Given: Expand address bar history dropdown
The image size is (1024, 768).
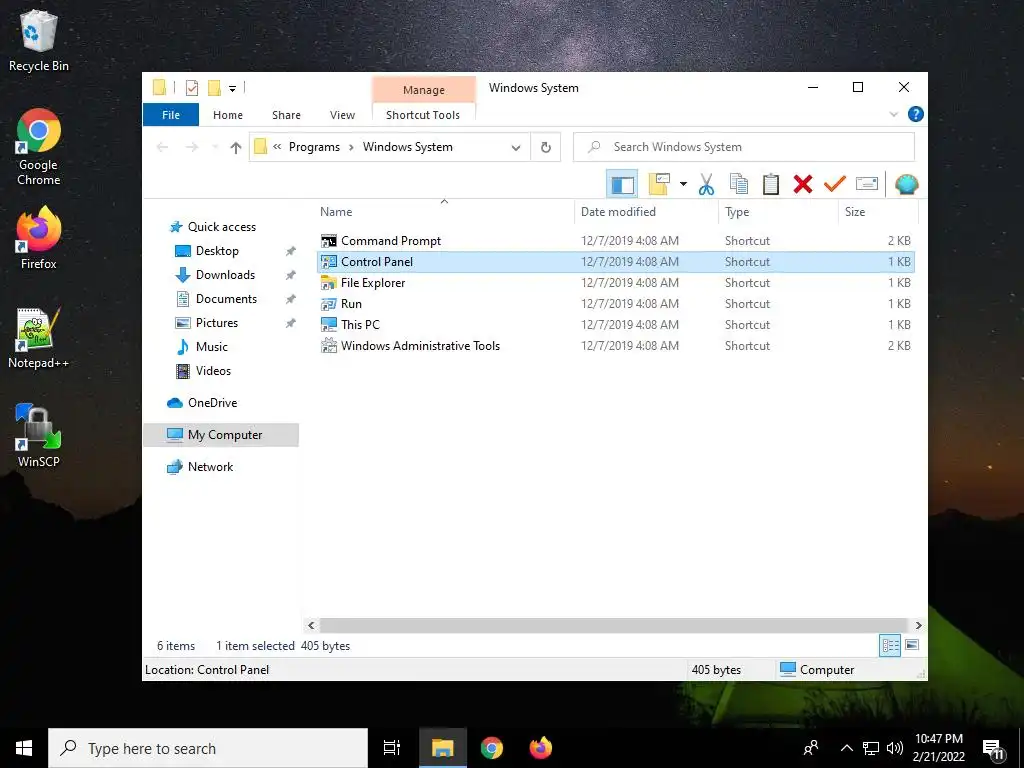Looking at the screenshot, I should point(516,148).
